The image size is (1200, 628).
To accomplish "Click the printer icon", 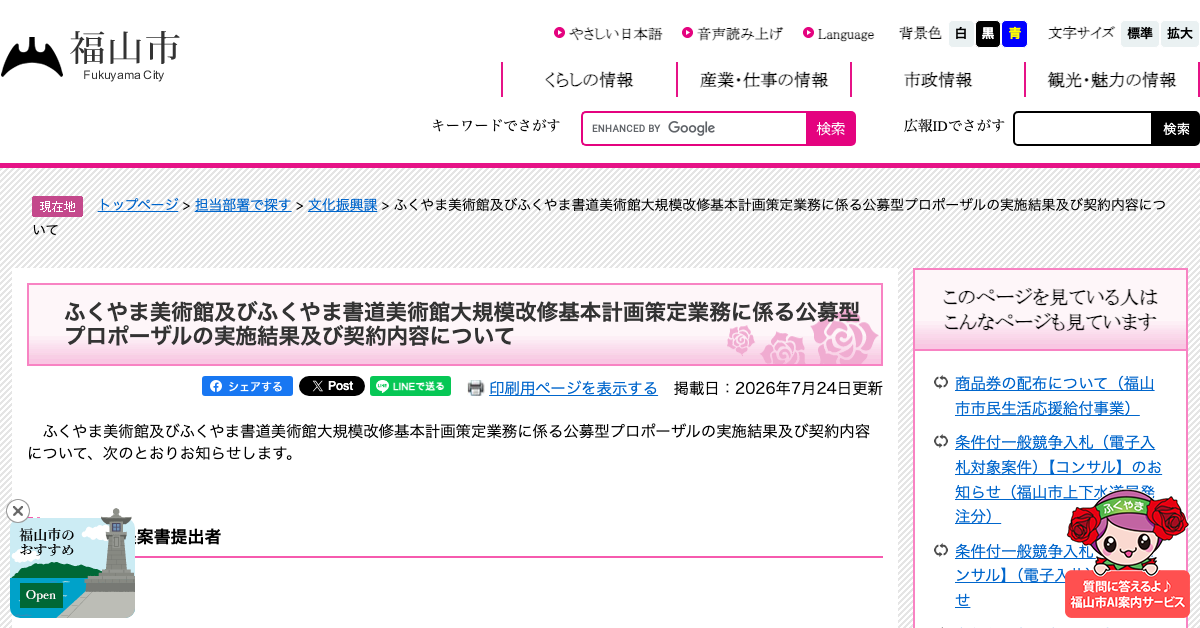I will pos(476,388).
